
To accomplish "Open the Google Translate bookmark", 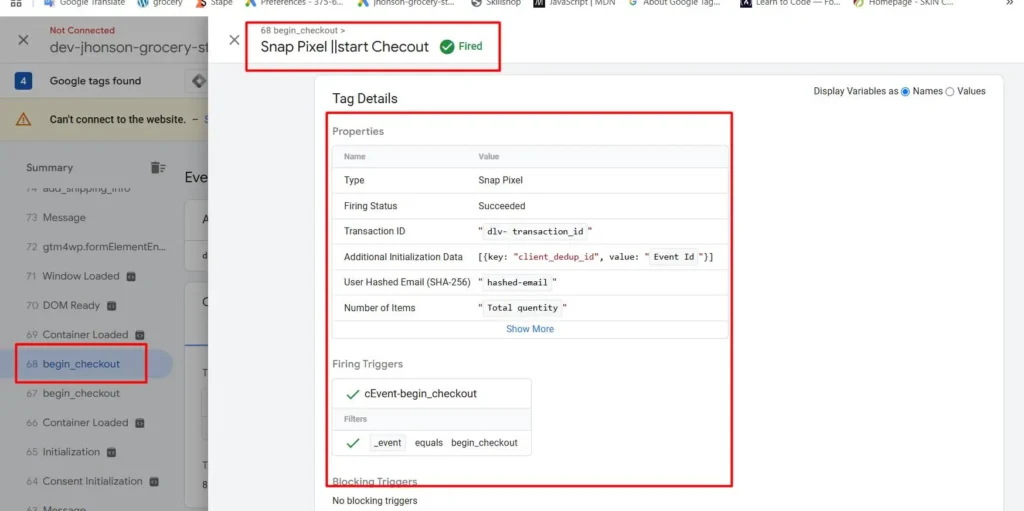I will pos(84,3).
